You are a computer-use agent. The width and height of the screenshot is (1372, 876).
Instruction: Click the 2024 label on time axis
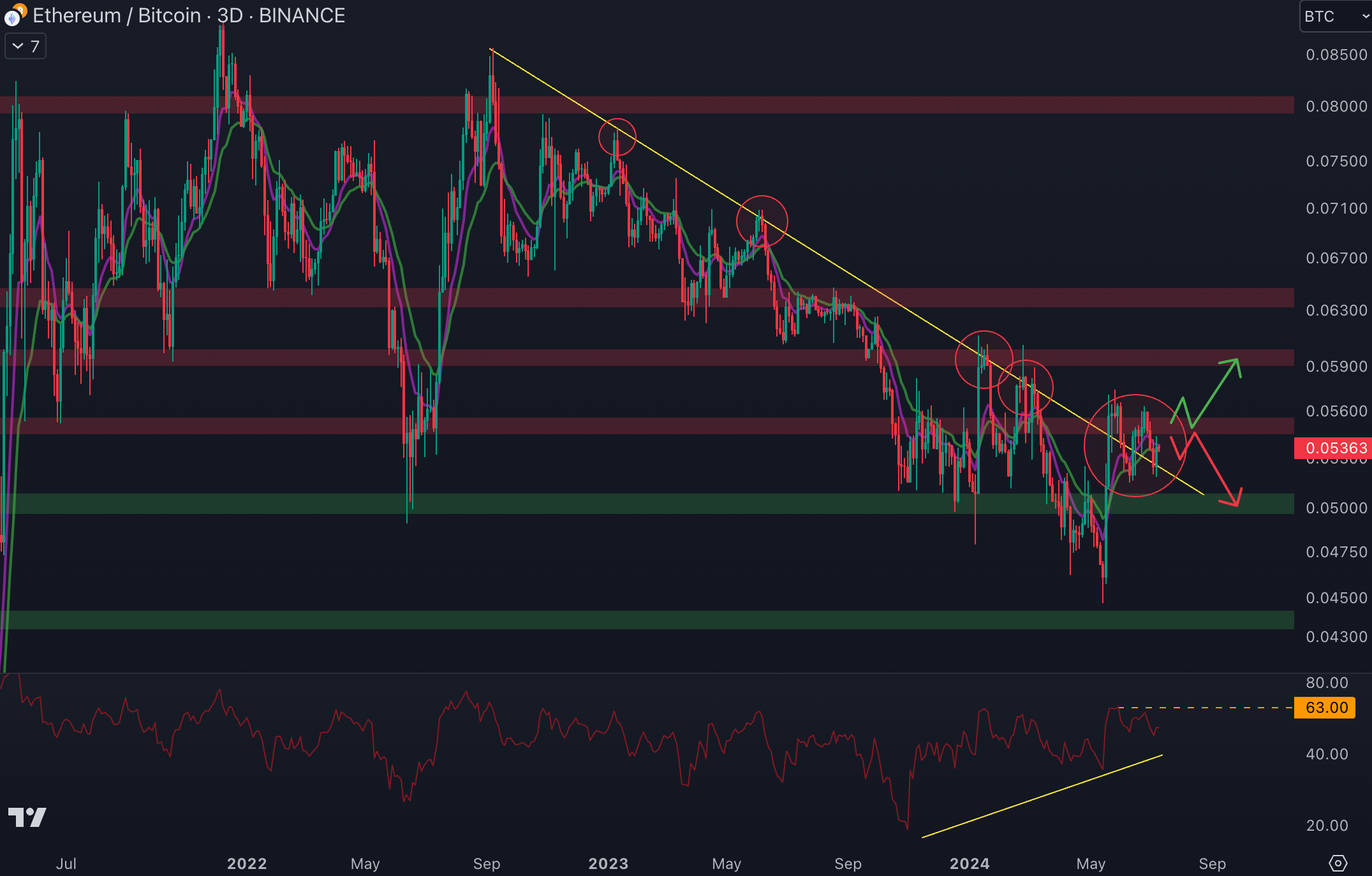(969, 863)
